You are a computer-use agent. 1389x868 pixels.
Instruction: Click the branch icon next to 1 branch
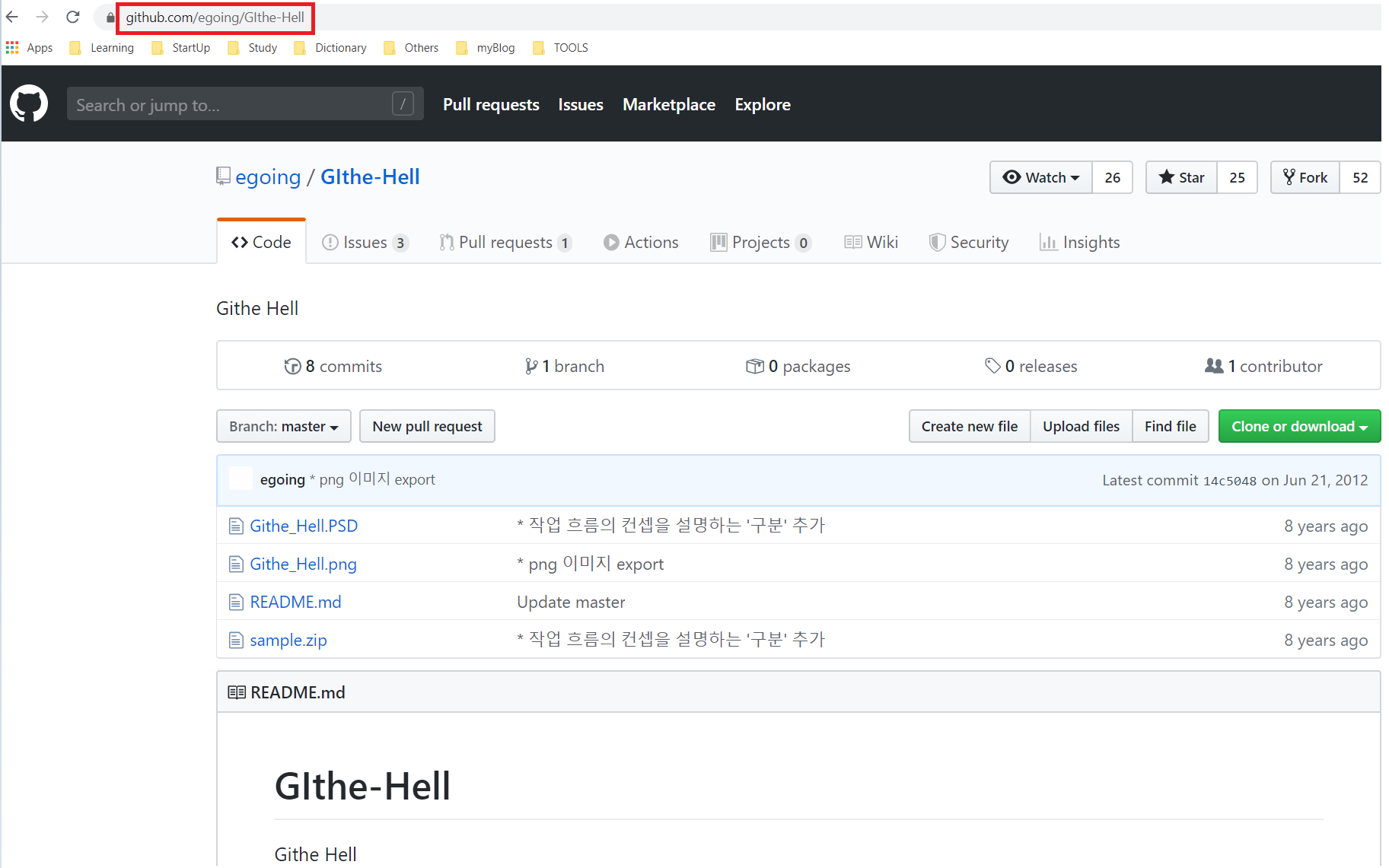(531, 367)
